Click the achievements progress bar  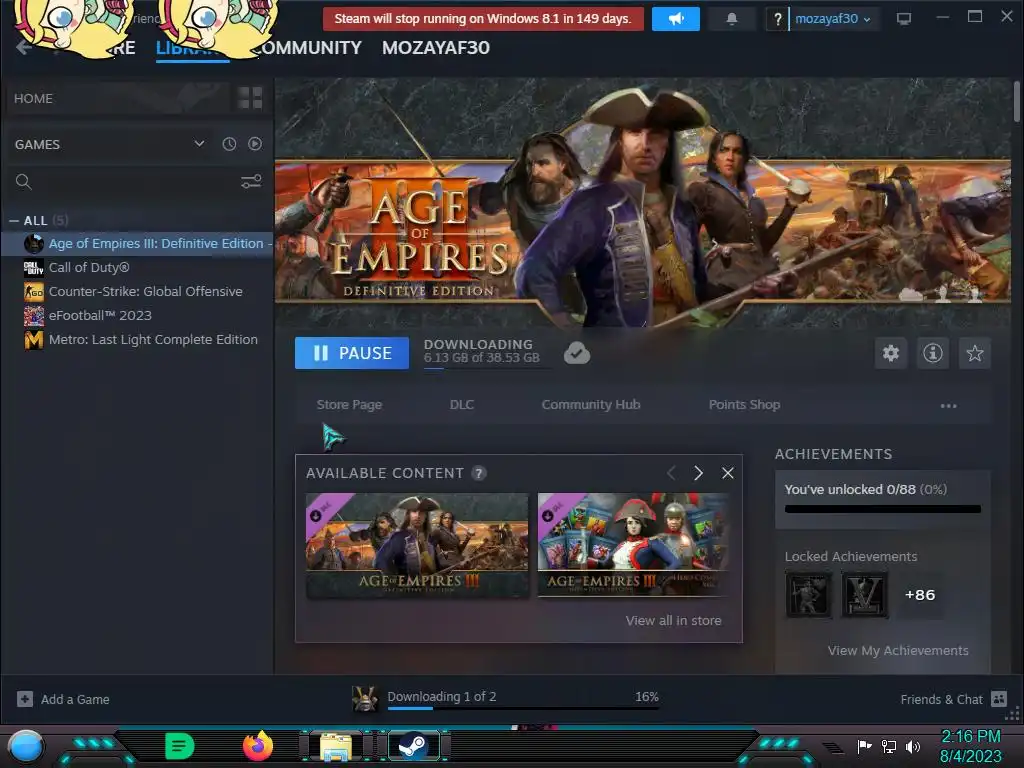tap(883, 509)
